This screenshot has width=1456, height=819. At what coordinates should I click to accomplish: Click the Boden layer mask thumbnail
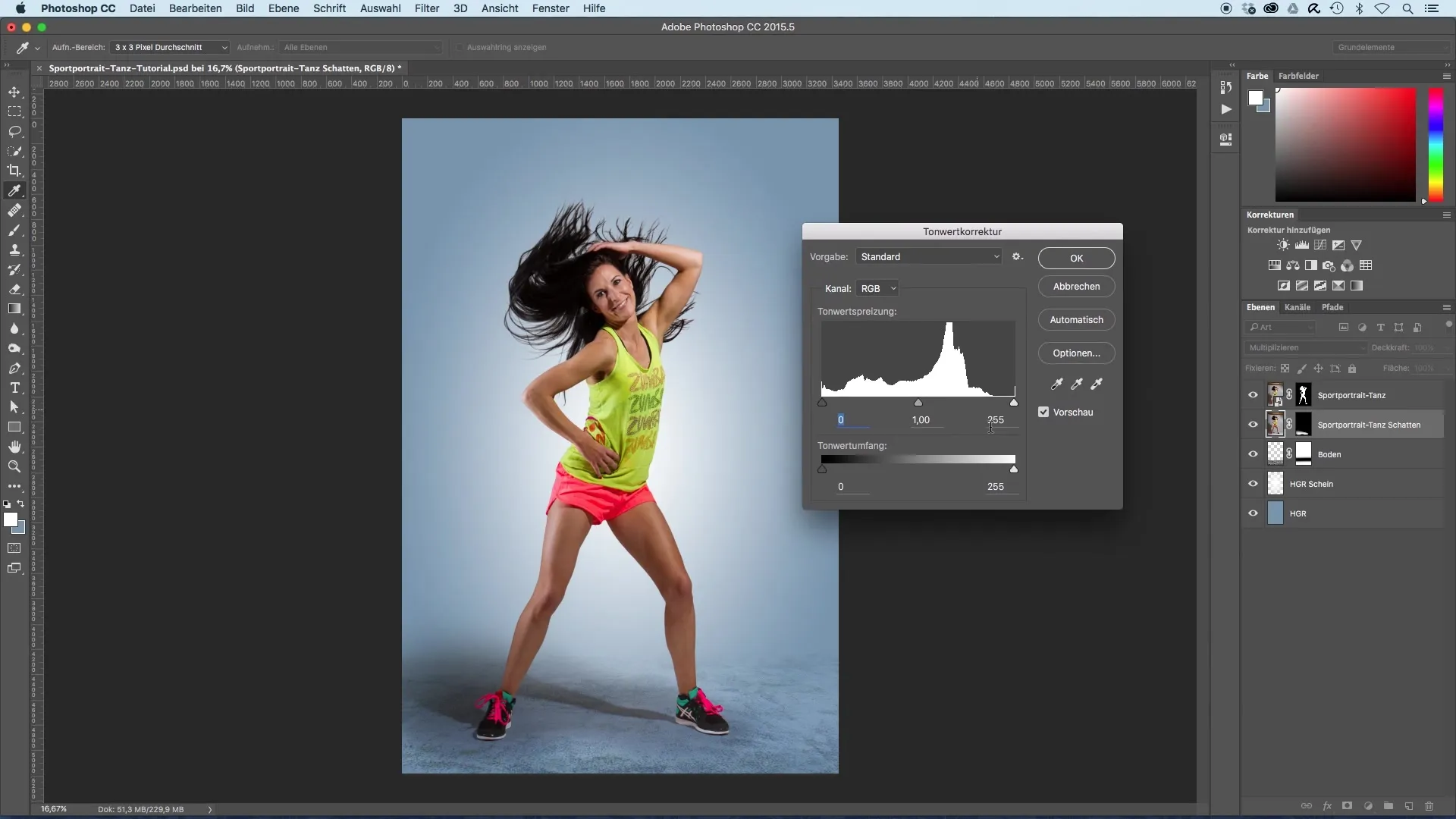point(1304,454)
